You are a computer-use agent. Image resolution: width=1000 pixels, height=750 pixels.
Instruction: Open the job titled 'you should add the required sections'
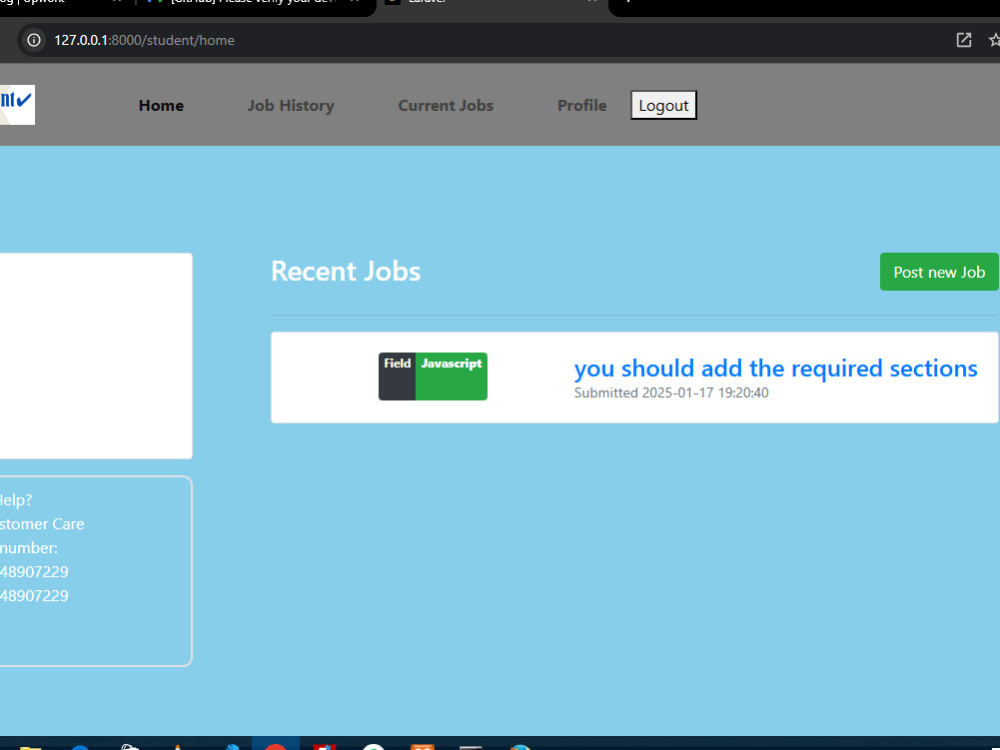[776, 369]
